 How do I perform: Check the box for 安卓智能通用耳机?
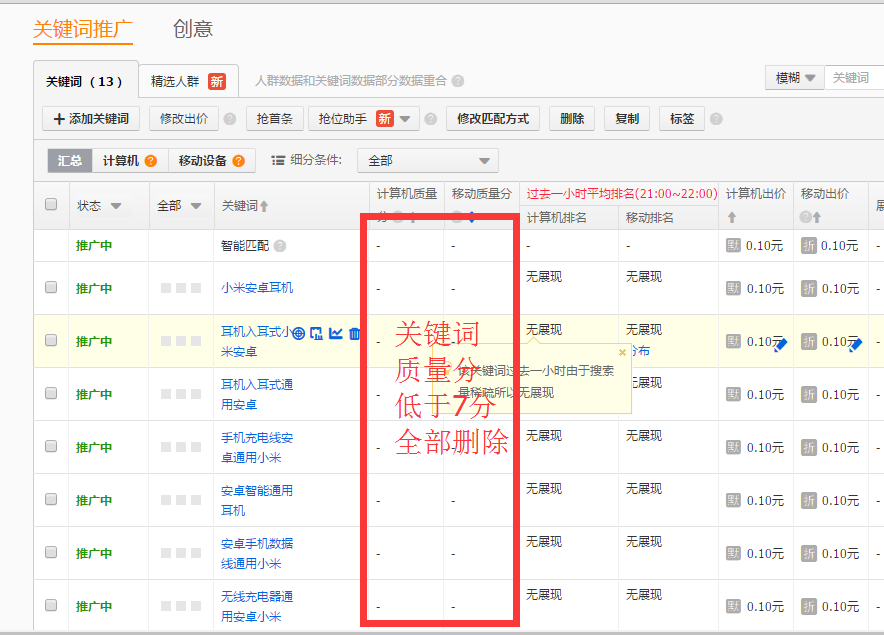pyautogui.click(x=51, y=499)
